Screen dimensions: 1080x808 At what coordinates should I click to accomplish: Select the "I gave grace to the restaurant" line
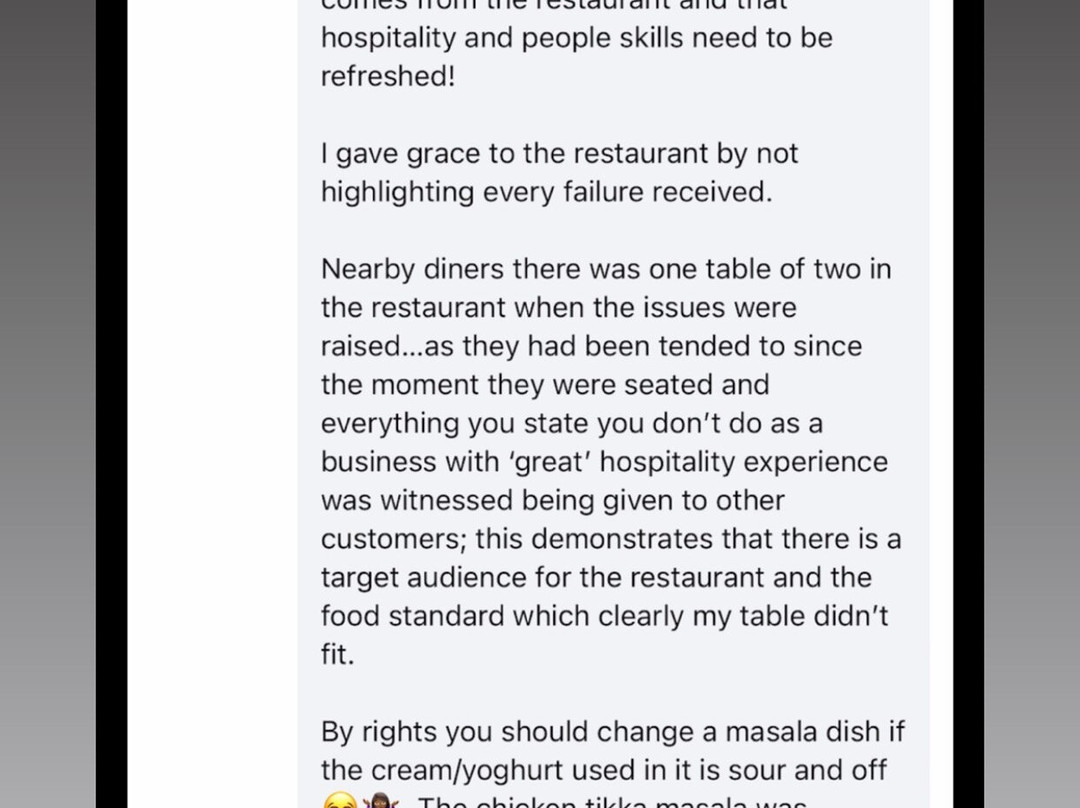tap(559, 154)
